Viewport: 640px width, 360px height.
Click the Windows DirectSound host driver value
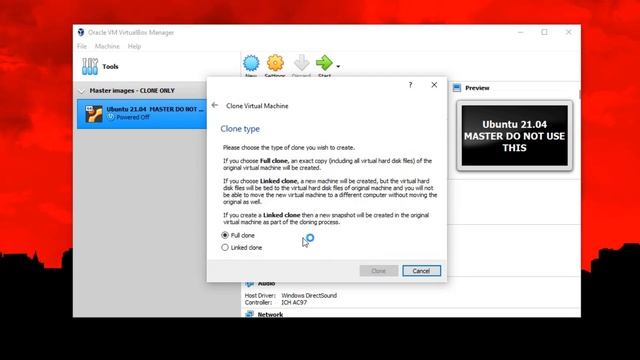(x=309, y=295)
